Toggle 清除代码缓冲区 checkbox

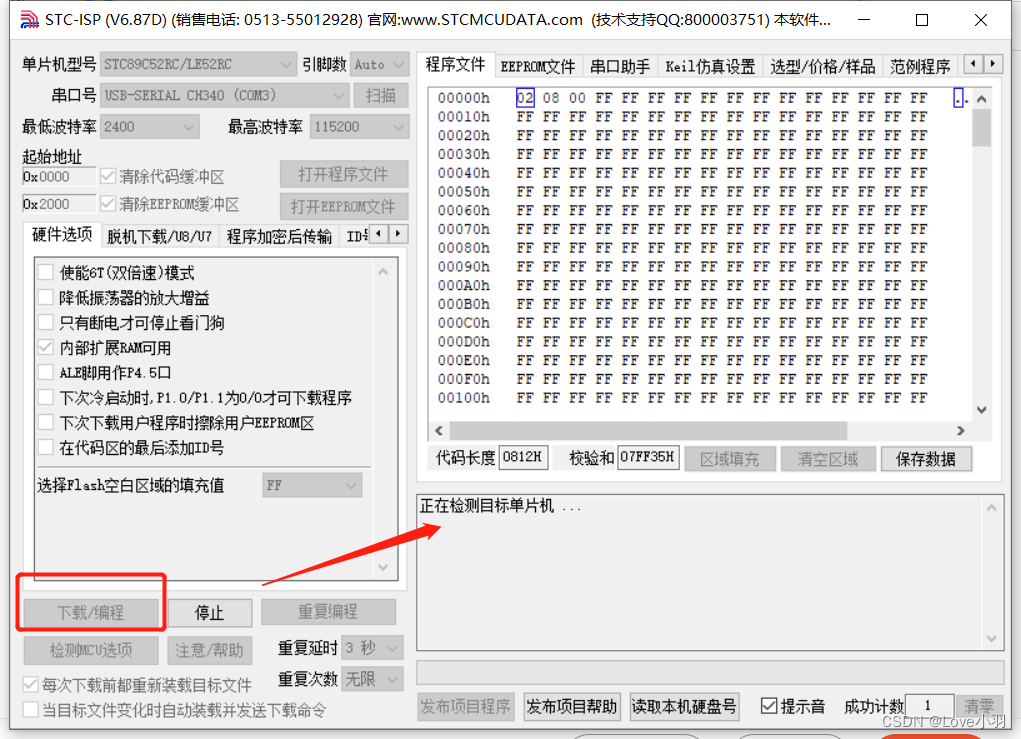tap(108, 176)
